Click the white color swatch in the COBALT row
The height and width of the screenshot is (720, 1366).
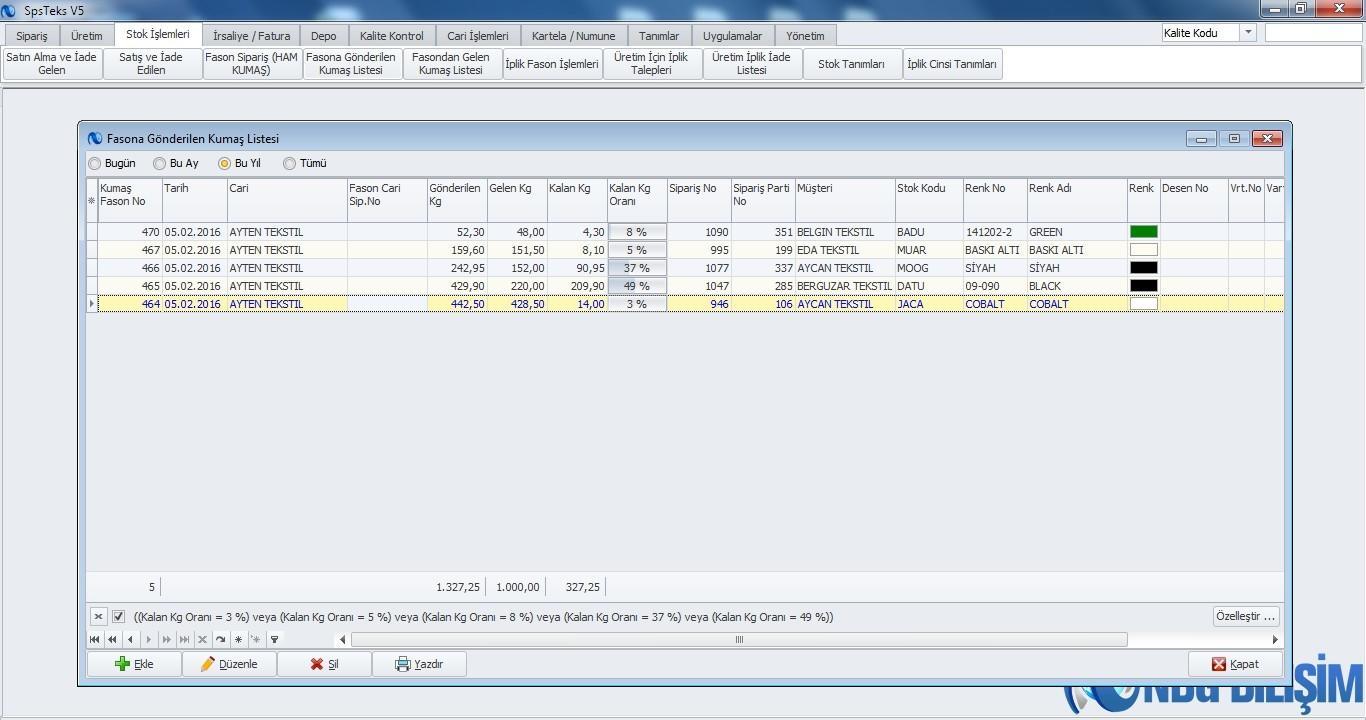click(1144, 304)
